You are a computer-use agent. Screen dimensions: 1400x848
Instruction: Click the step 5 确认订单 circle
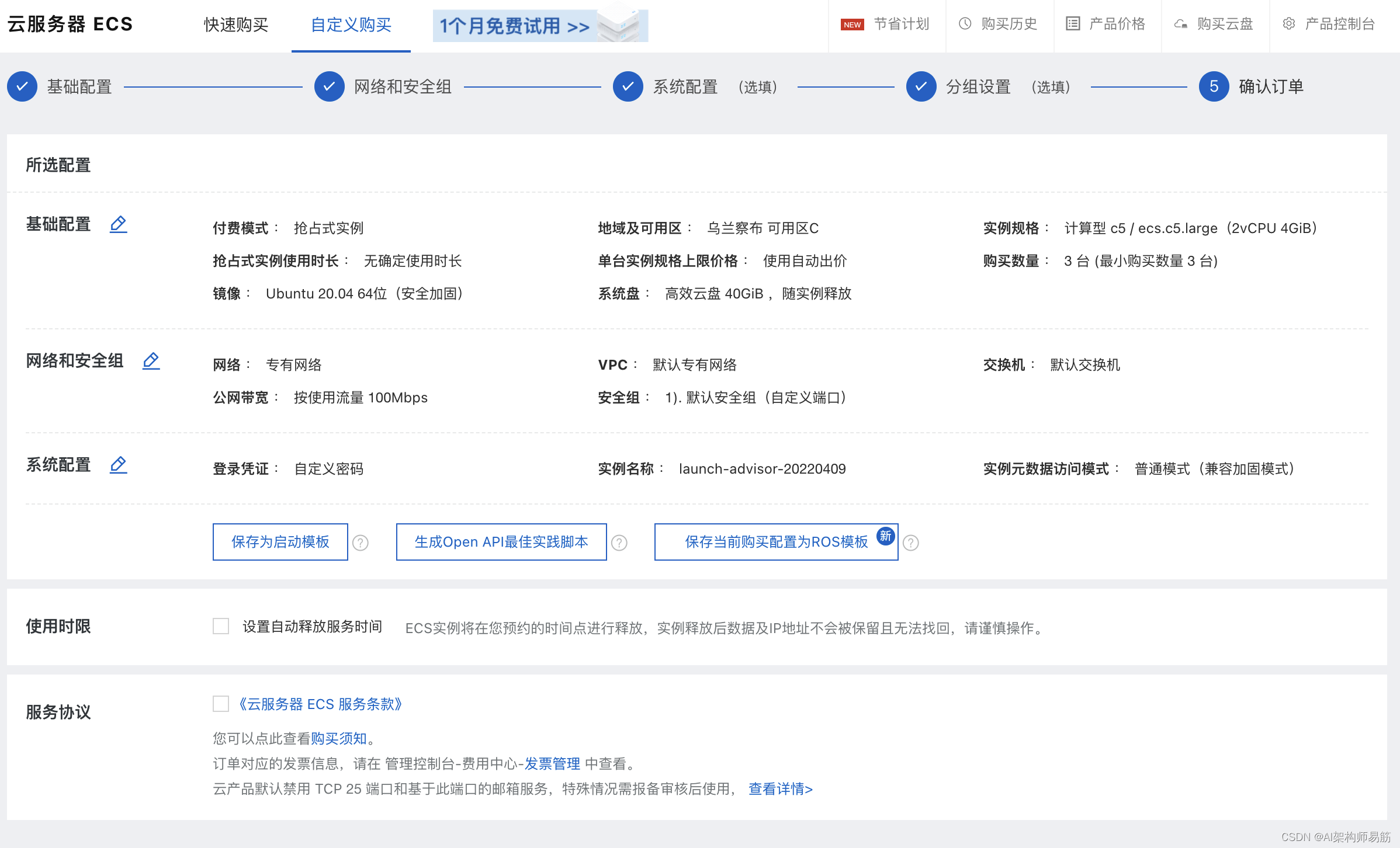[1214, 86]
